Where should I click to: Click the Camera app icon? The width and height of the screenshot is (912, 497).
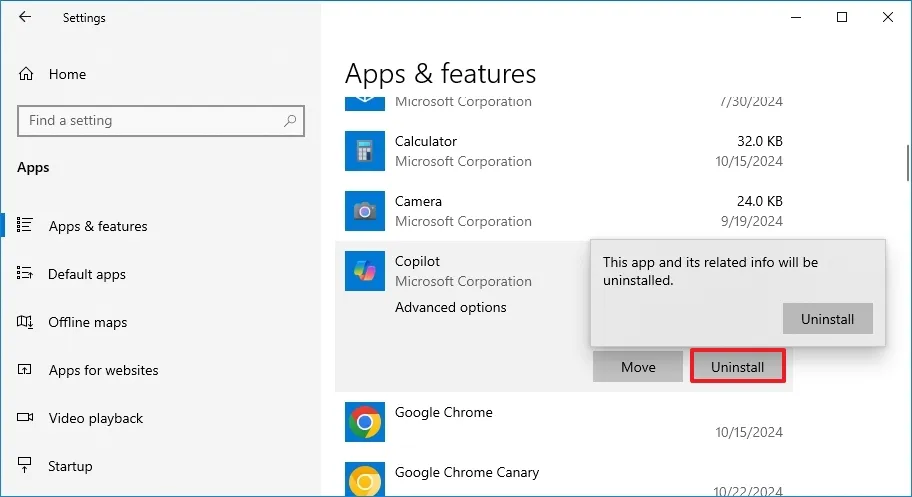tap(365, 211)
